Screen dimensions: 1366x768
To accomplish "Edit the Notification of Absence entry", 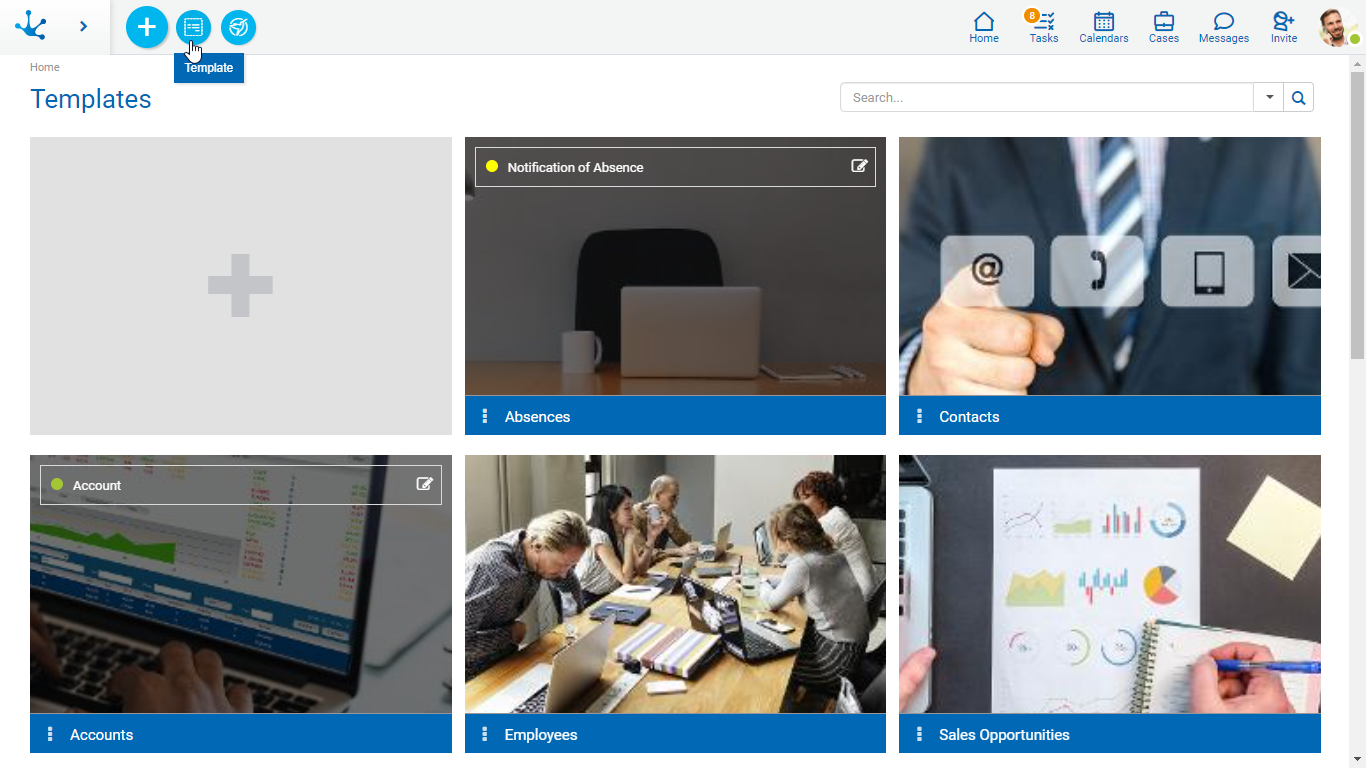I will (859, 166).
